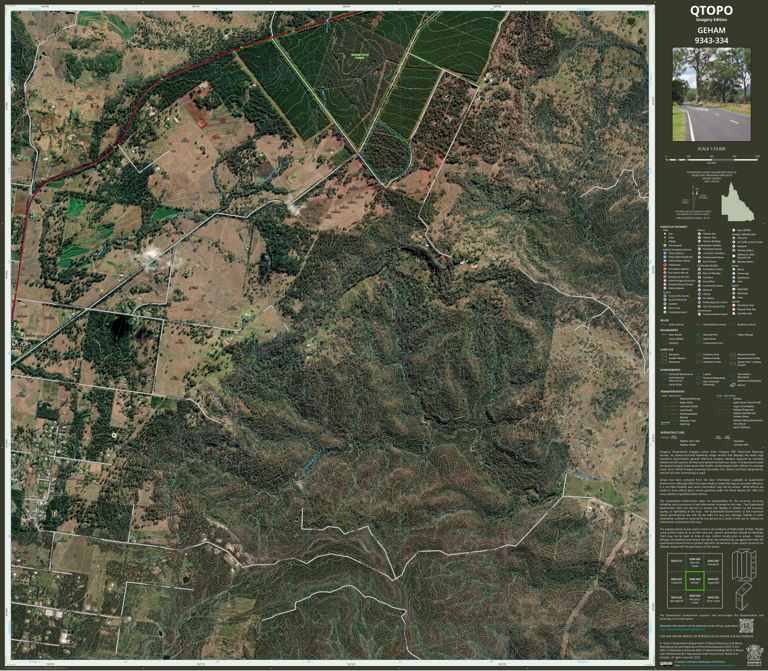
Task: Click the QTOPO title heading
Action: [711, 10]
